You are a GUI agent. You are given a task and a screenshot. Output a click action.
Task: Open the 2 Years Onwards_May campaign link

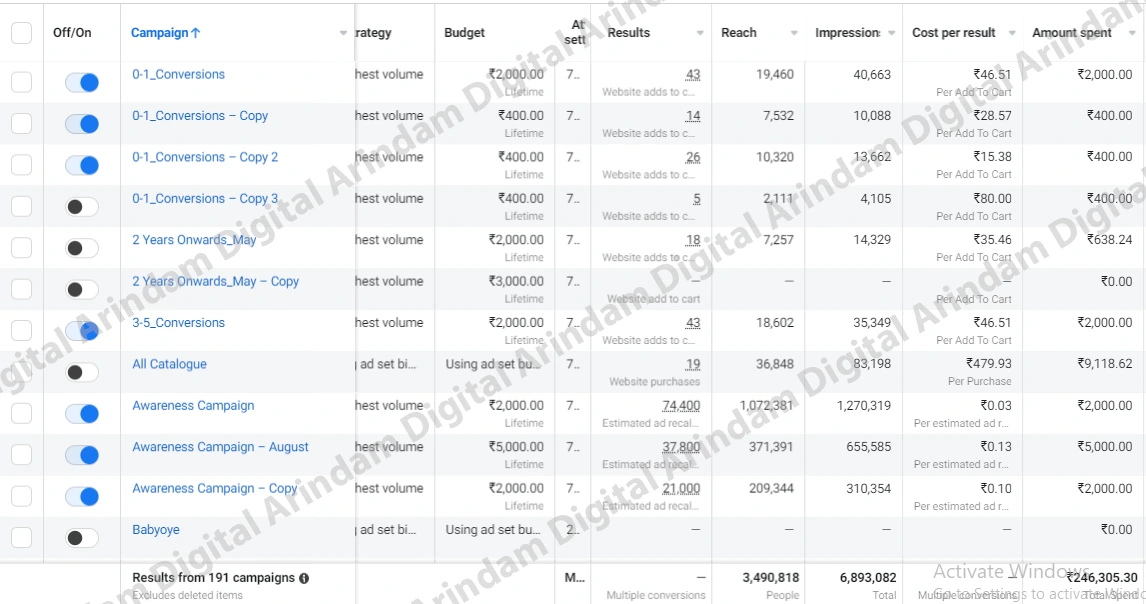click(x=194, y=240)
